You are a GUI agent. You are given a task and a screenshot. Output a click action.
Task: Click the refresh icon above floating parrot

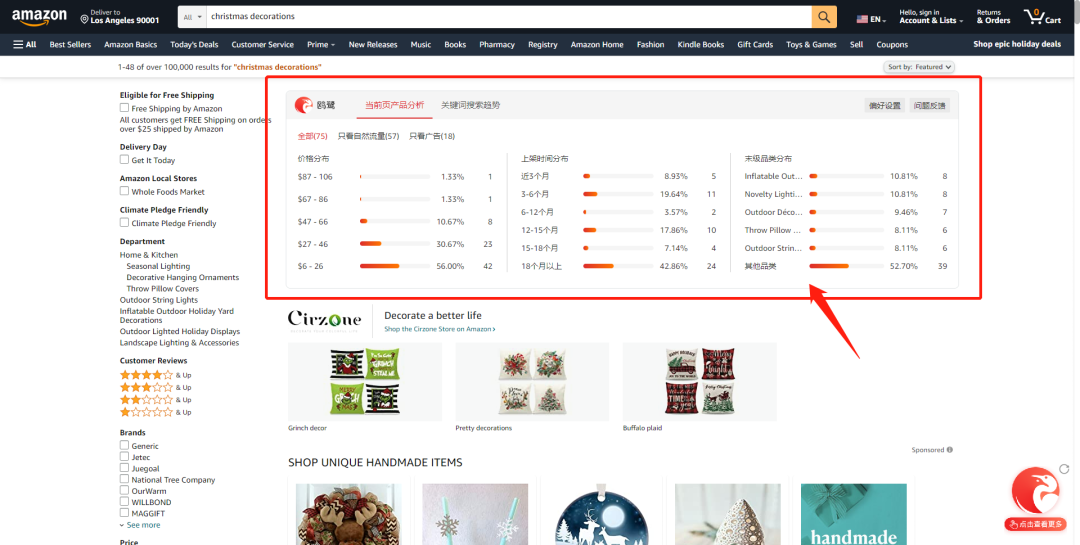click(x=1064, y=469)
